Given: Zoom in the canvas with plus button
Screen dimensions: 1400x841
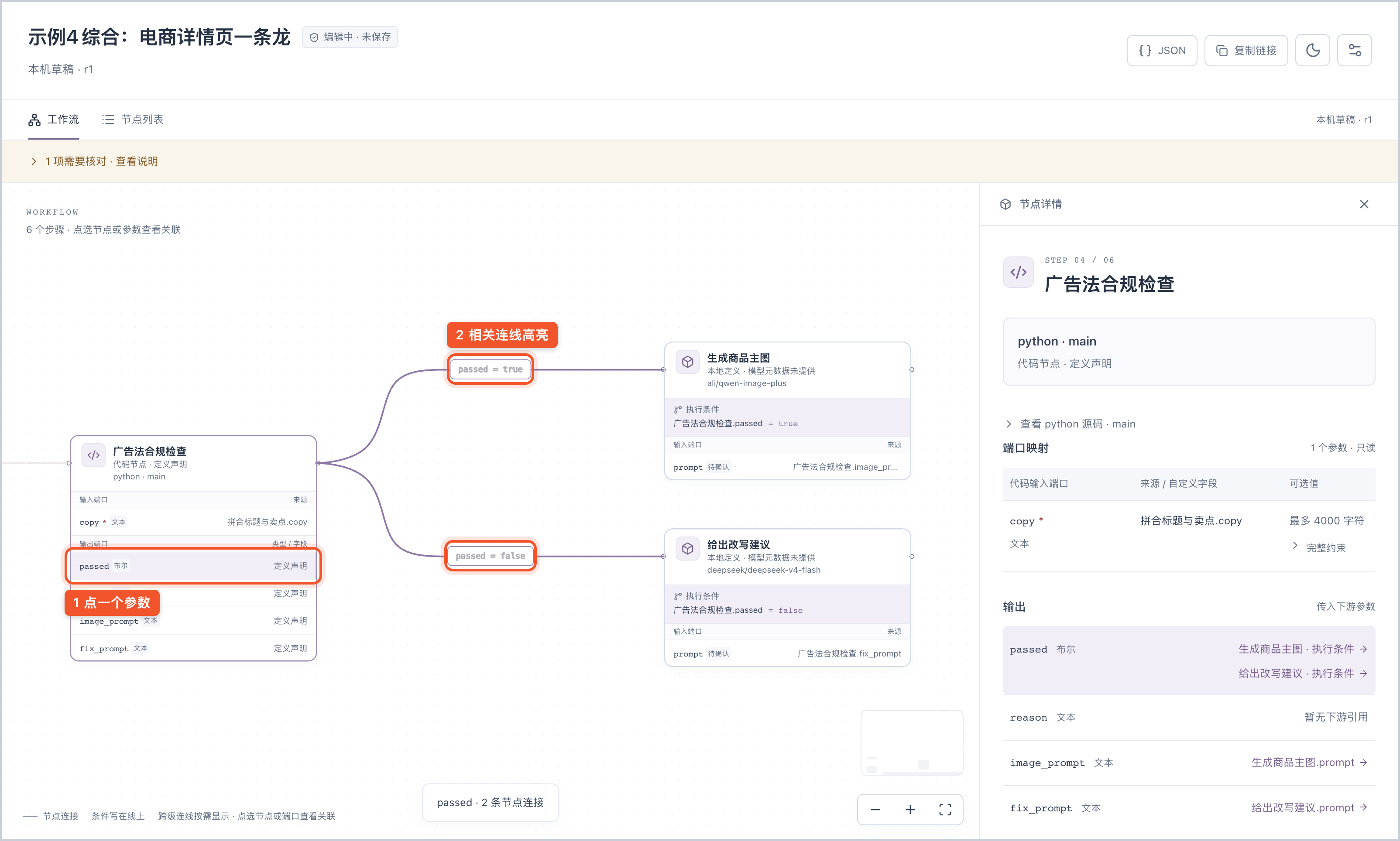Looking at the screenshot, I should click(910, 809).
